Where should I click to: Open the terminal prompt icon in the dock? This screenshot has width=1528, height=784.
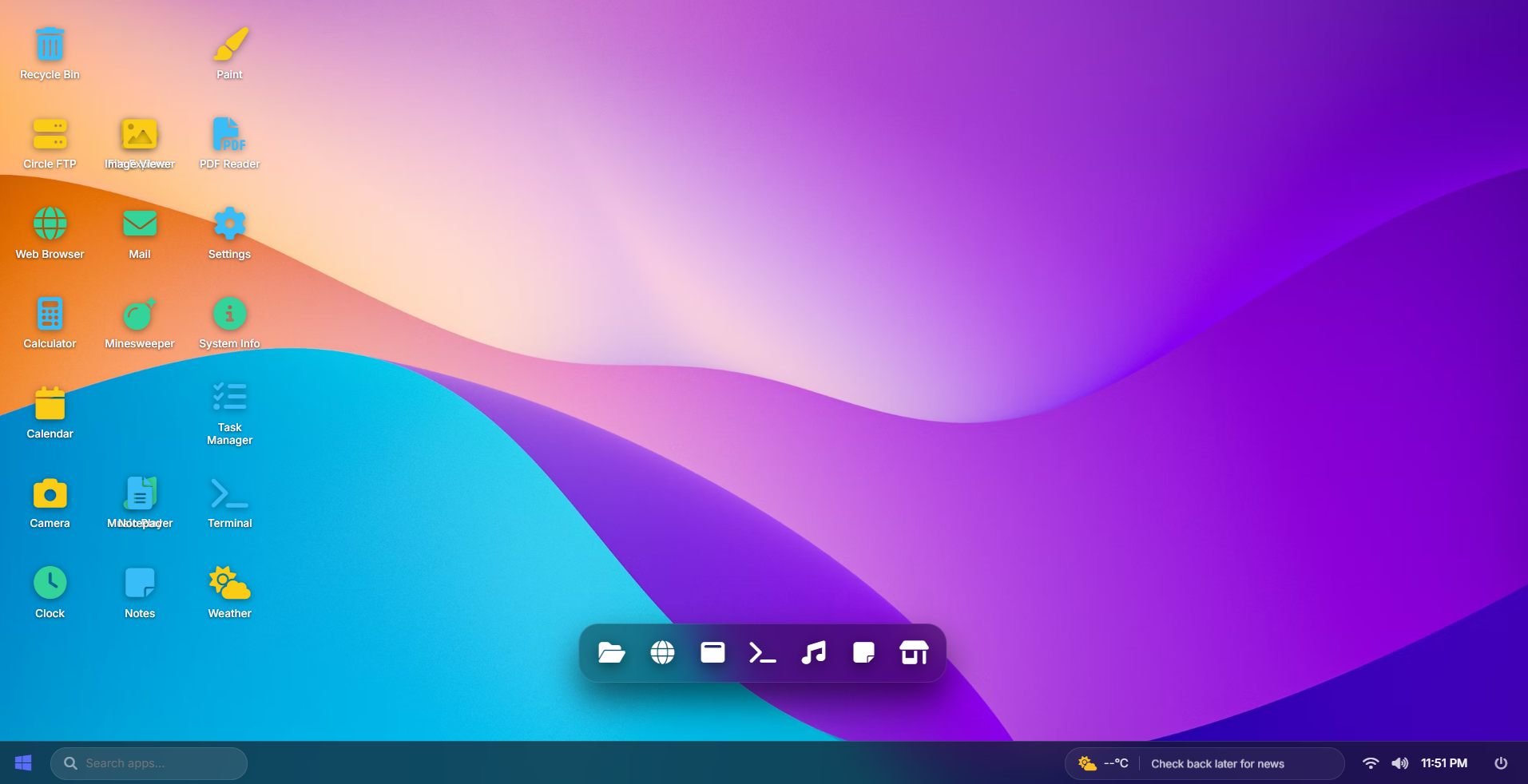pos(763,653)
